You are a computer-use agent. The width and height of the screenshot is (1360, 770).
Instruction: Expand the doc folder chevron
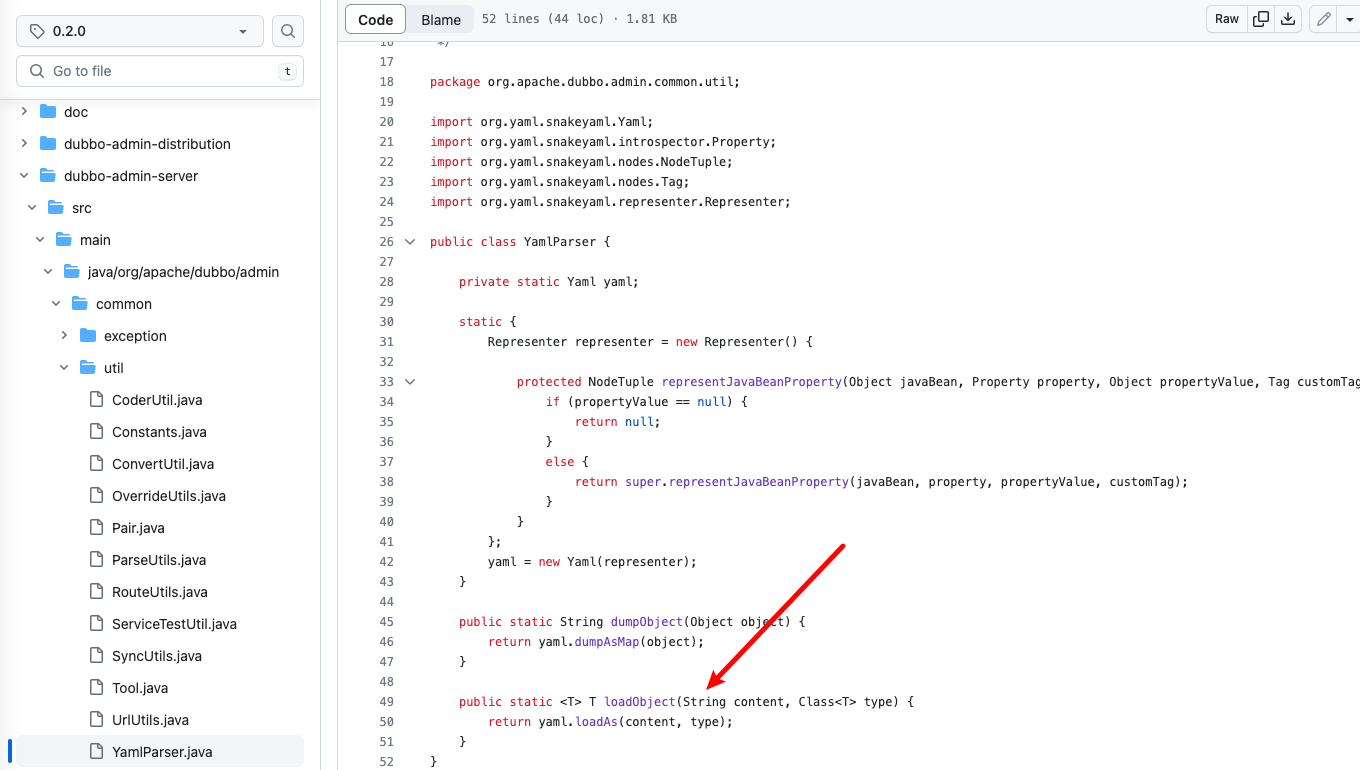pos(24,112)
